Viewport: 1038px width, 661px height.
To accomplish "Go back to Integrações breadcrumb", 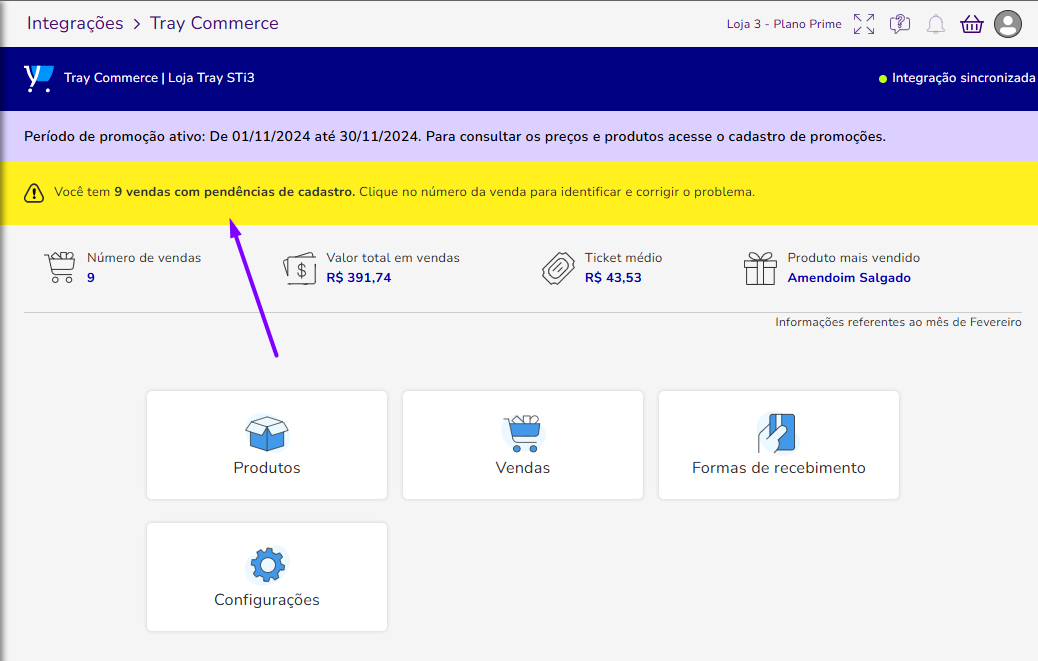I will [75, 23].
